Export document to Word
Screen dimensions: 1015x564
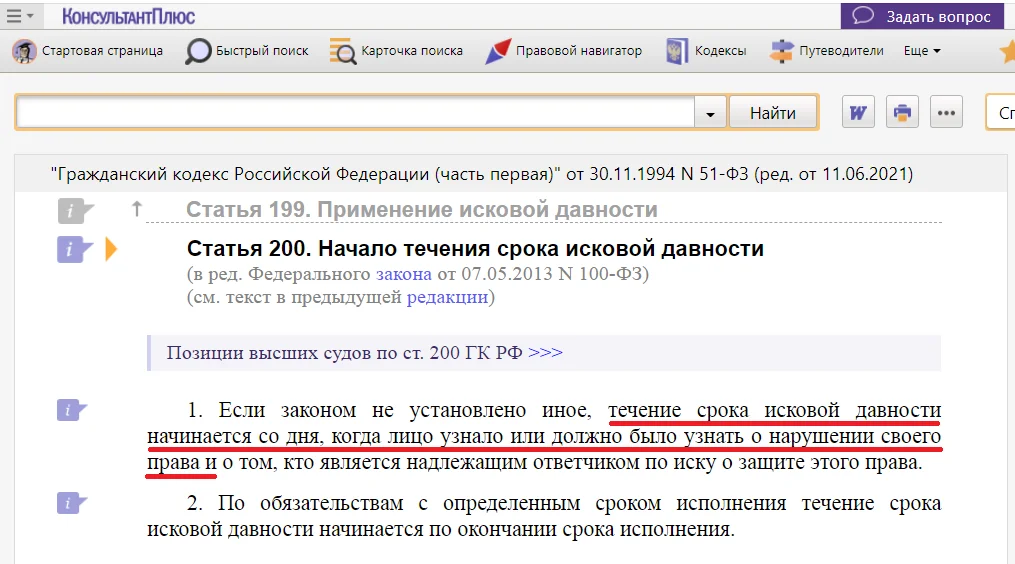[x=858, y=113]
